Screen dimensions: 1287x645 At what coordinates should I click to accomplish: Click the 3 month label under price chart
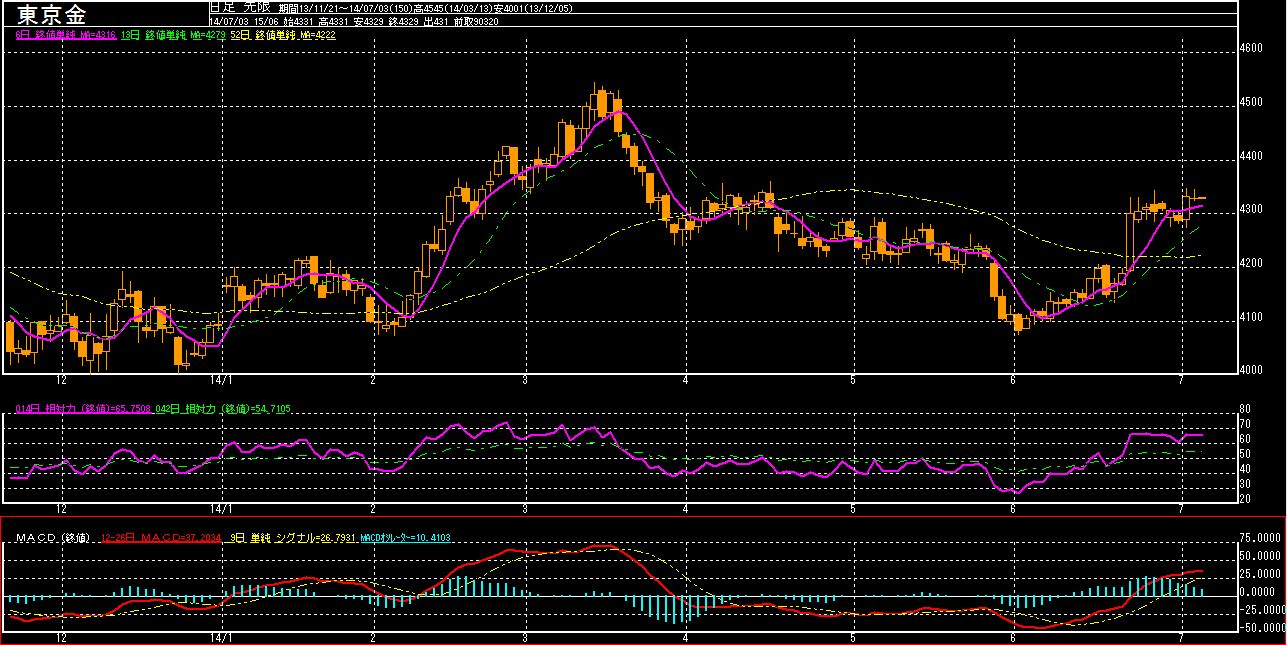point(525,380)
